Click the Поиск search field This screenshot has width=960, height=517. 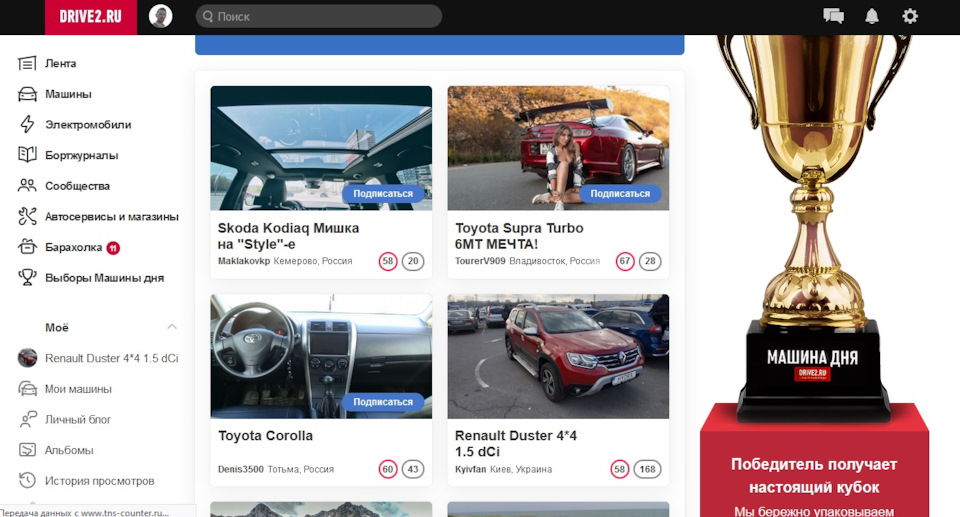pyautogui.click(x=318, y=17)
